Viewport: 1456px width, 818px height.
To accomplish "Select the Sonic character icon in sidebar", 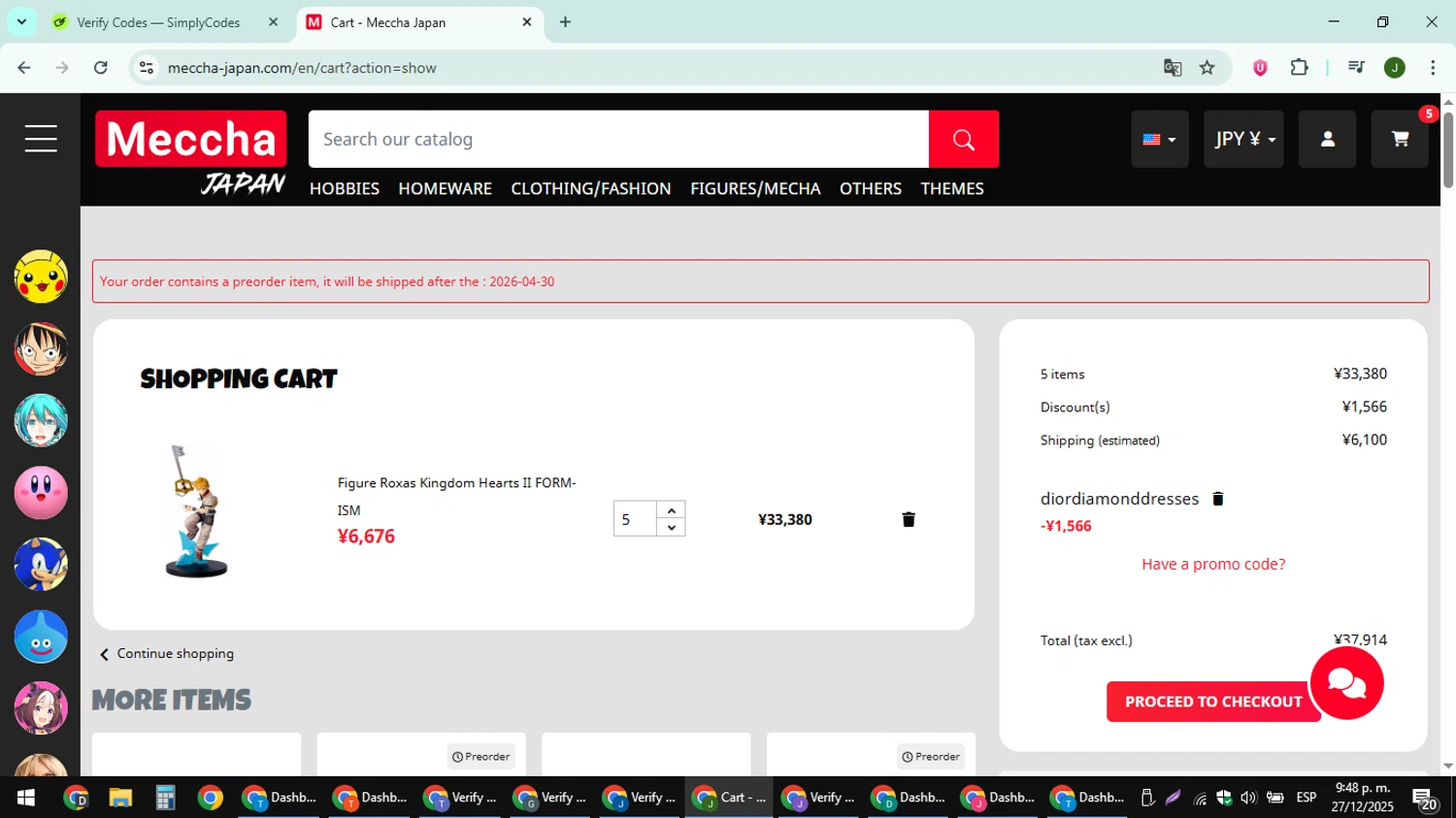I will click(x=41, y=565).
